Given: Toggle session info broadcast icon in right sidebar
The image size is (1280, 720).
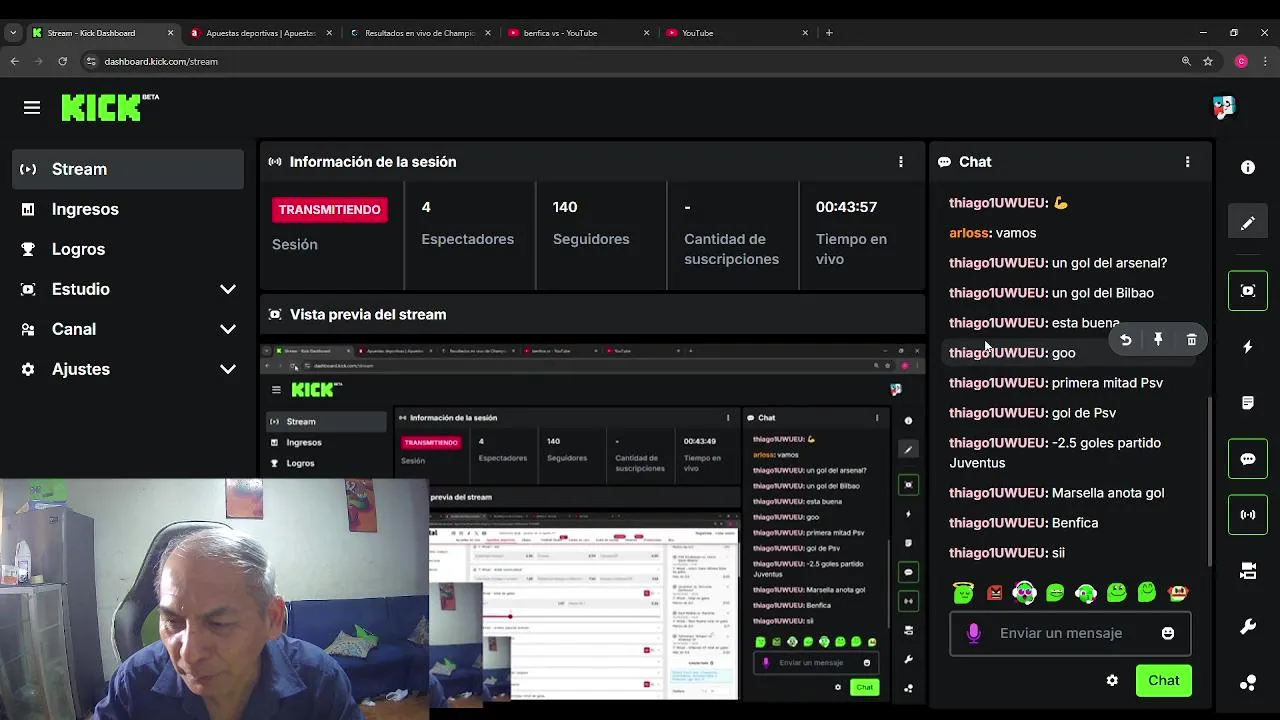Looking at the screenshot, I should [1248, 515].
